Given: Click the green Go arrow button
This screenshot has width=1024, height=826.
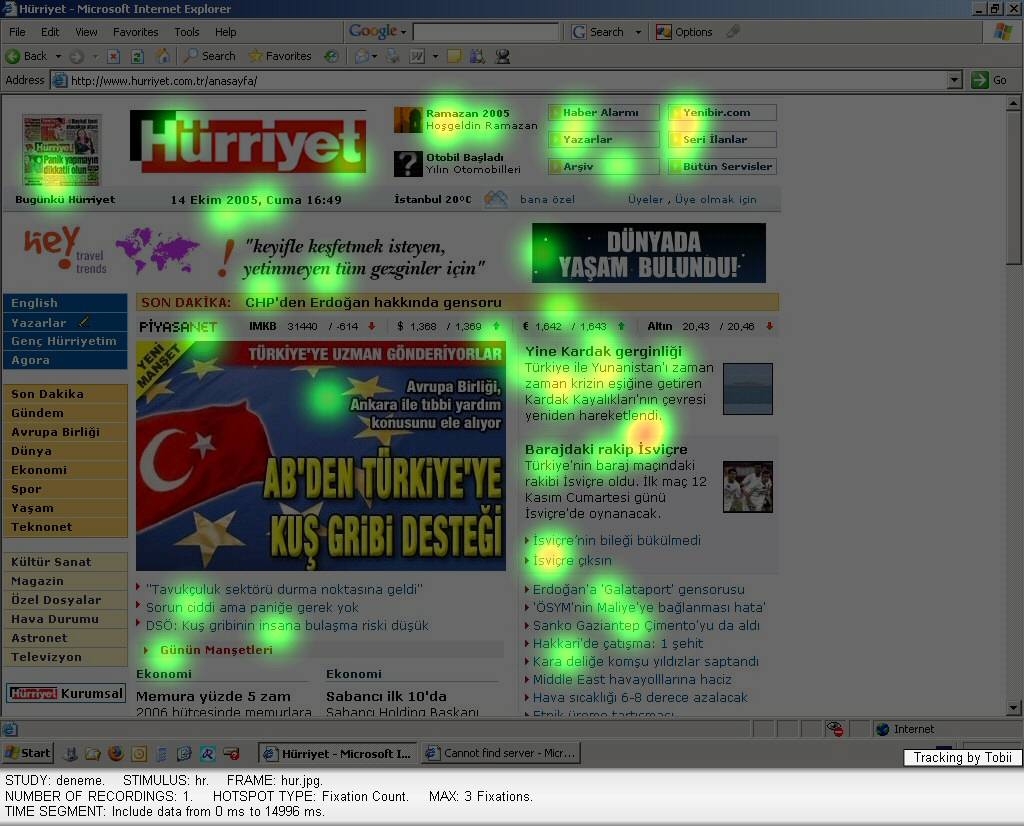Looking at the screenshot, I should coord(979,80).
